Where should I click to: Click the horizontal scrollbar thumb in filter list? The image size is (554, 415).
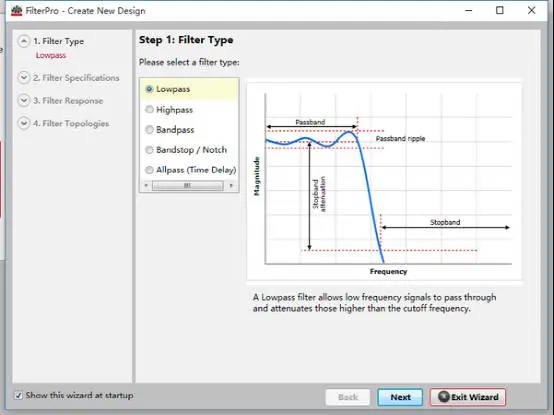click(188, 185)
